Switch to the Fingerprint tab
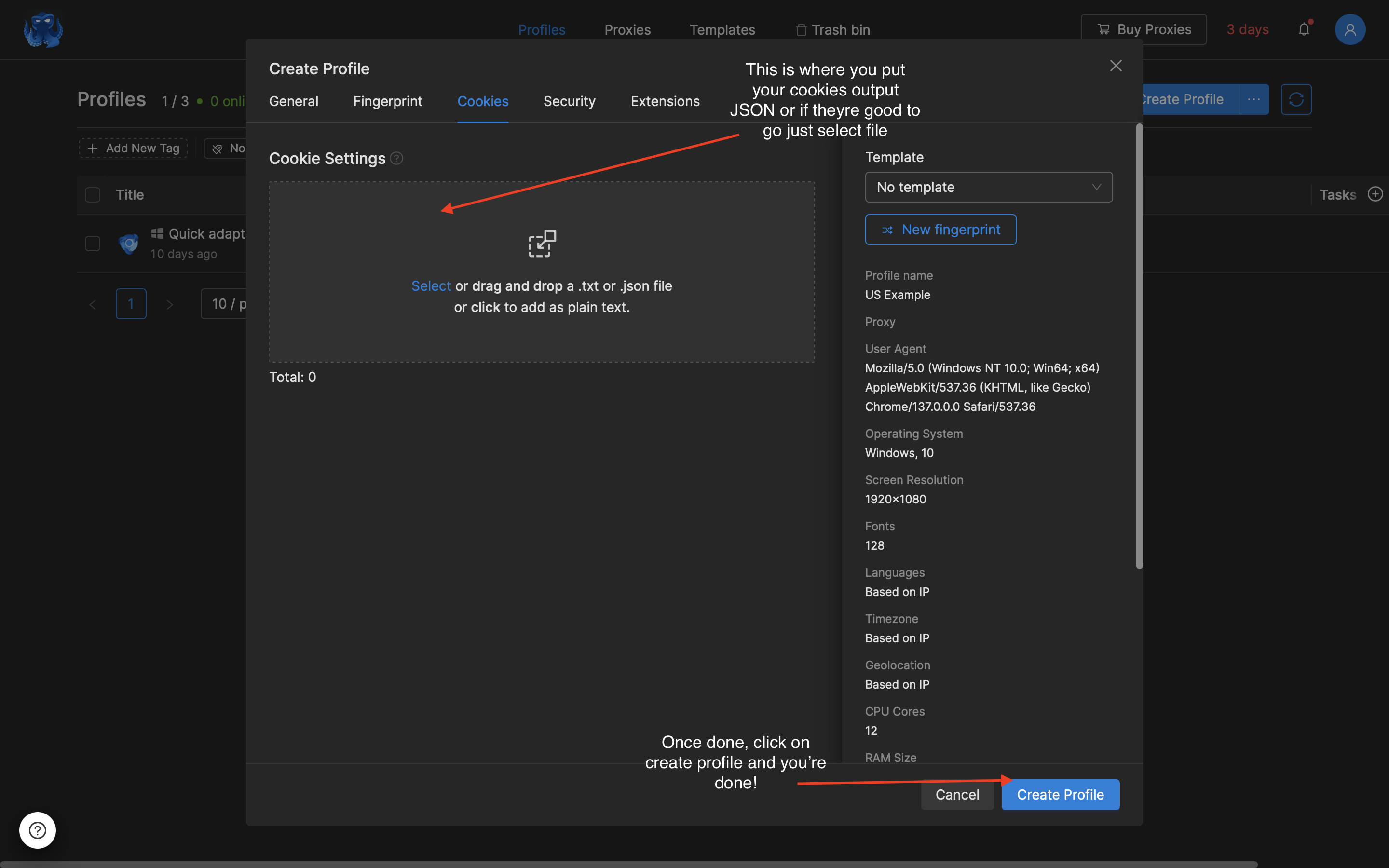Screen dimensions: 1389x868 pyautogui.click(x=387, y=101)
